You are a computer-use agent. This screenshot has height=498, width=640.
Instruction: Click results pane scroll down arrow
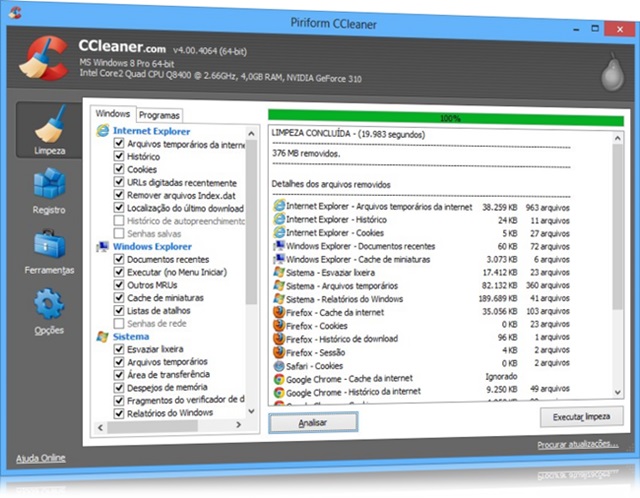click(x=618, y=393)
